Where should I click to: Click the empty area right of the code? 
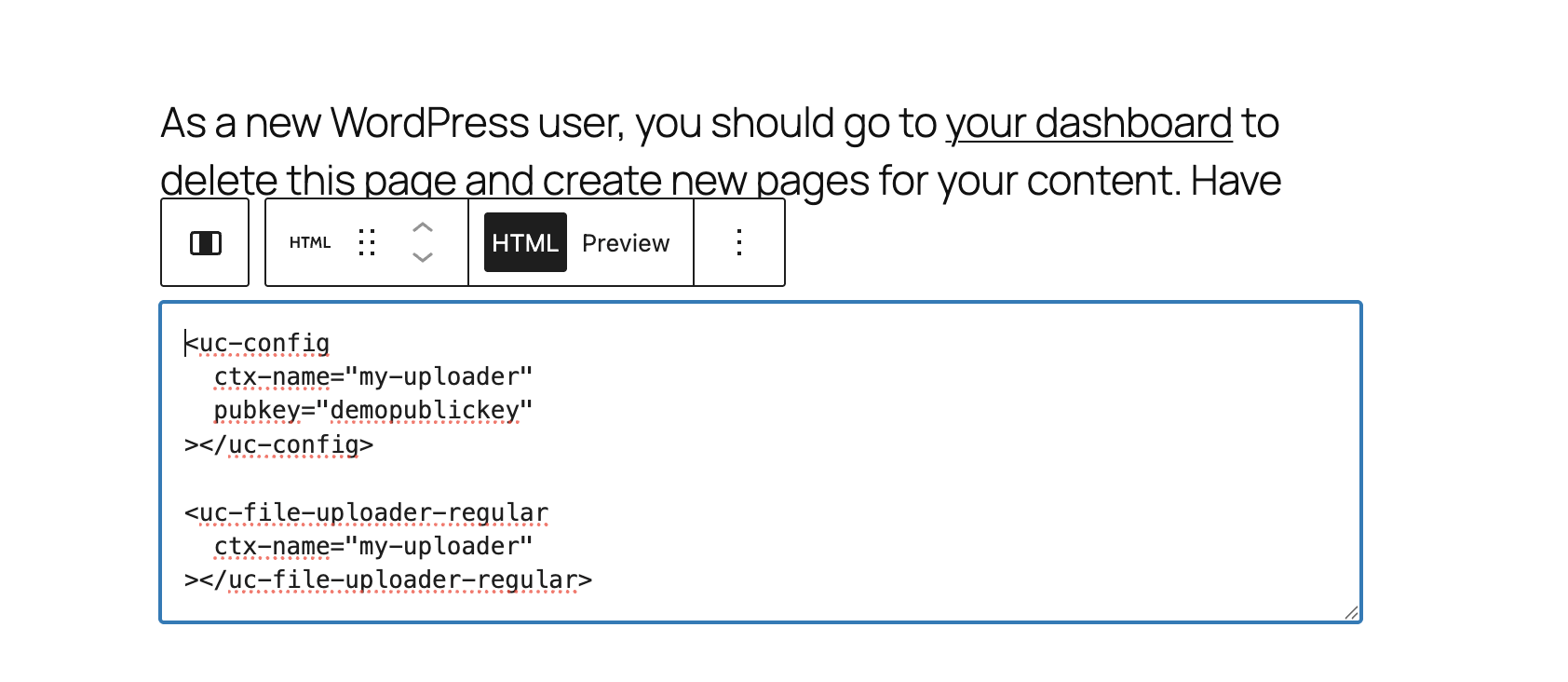(x=978, y=447)
